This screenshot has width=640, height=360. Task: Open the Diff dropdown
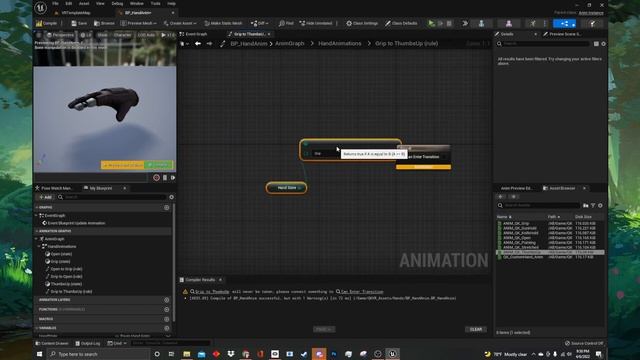(260, 24)
